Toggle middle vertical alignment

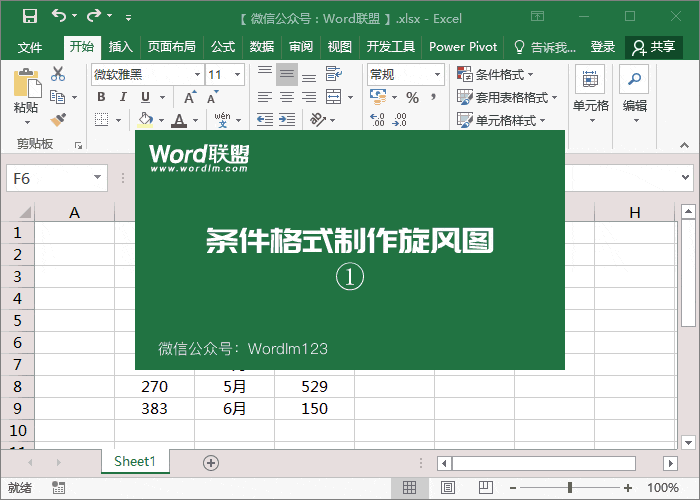[x=287, y=74]
